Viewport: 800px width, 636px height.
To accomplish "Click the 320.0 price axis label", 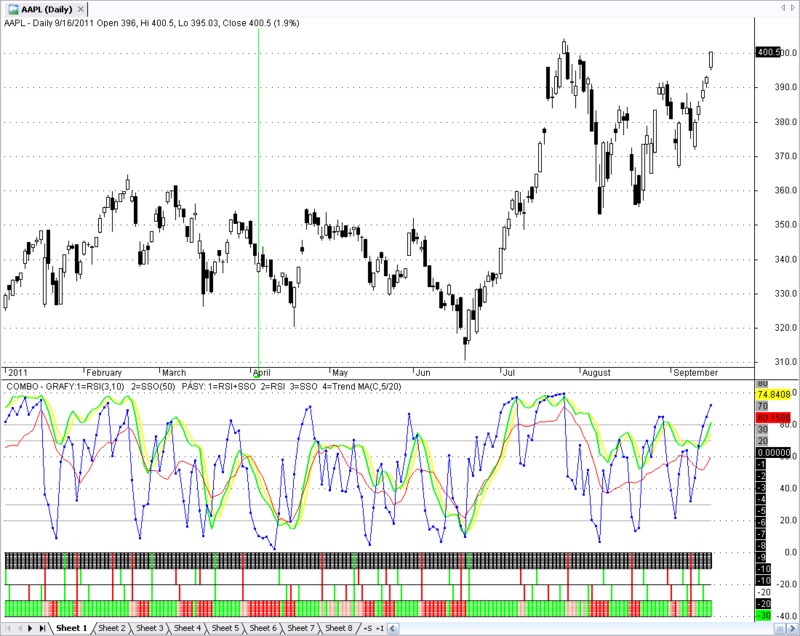I will click(786, 327).
